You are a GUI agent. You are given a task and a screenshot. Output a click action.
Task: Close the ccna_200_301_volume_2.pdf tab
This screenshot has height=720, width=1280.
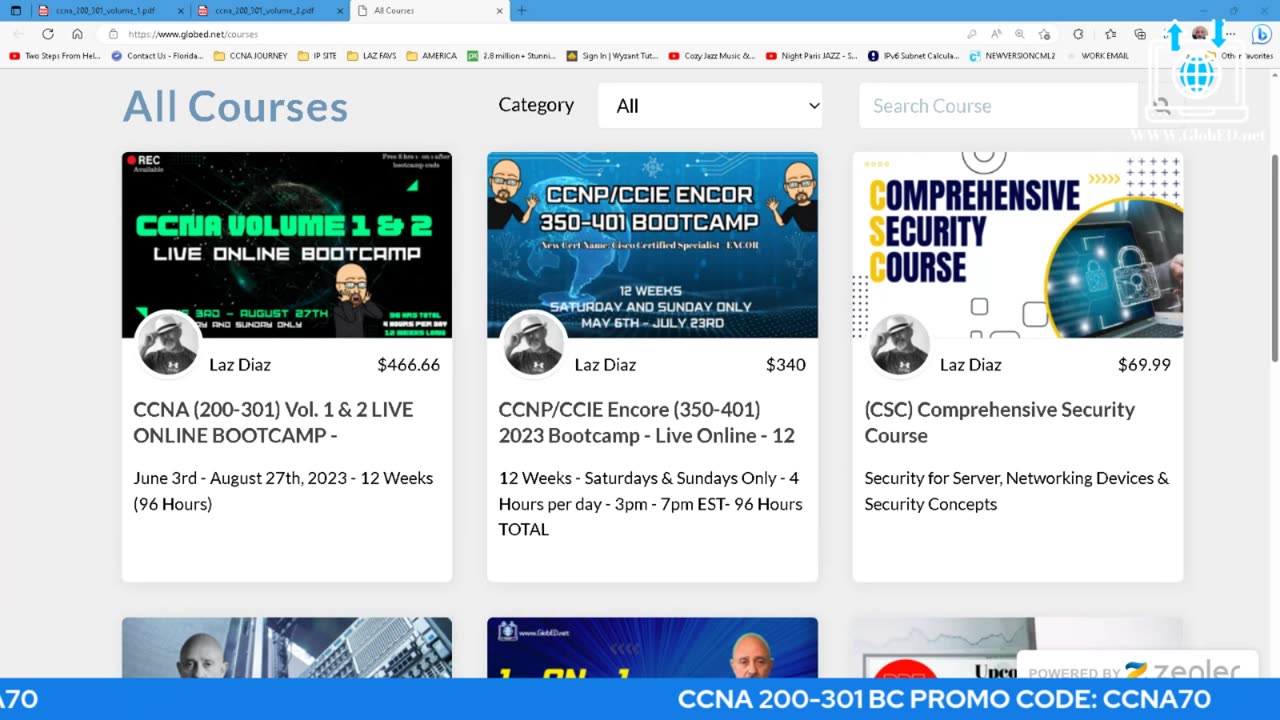[x=339, y=10]
